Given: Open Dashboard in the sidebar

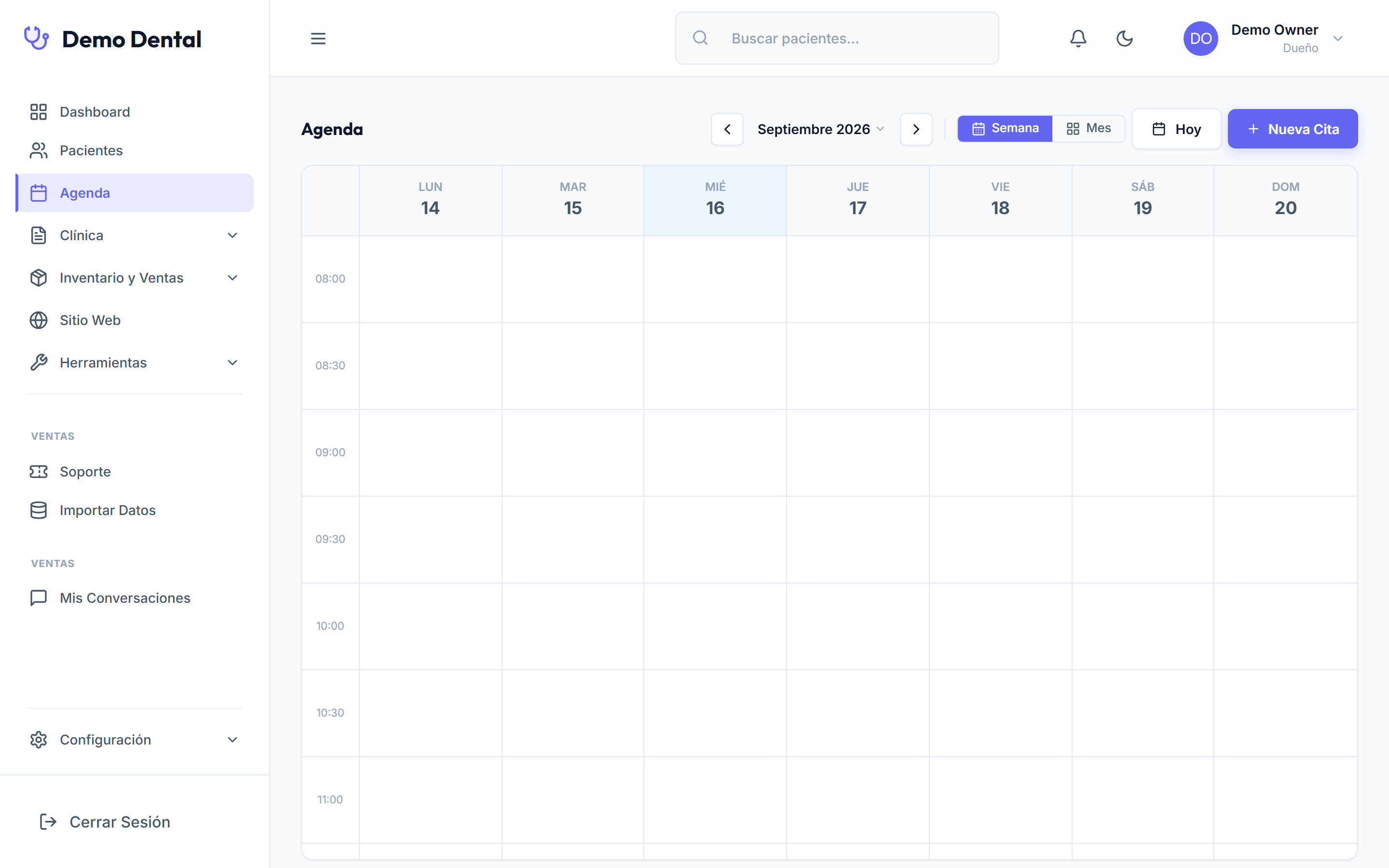Looking at the screenshot, I should pos(135,112).
